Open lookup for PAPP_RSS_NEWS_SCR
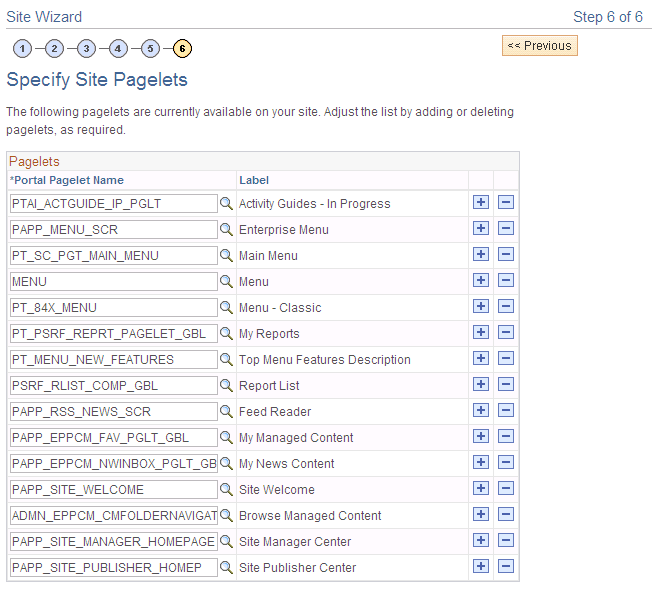 pyautogui.click(x=226, y=412)
